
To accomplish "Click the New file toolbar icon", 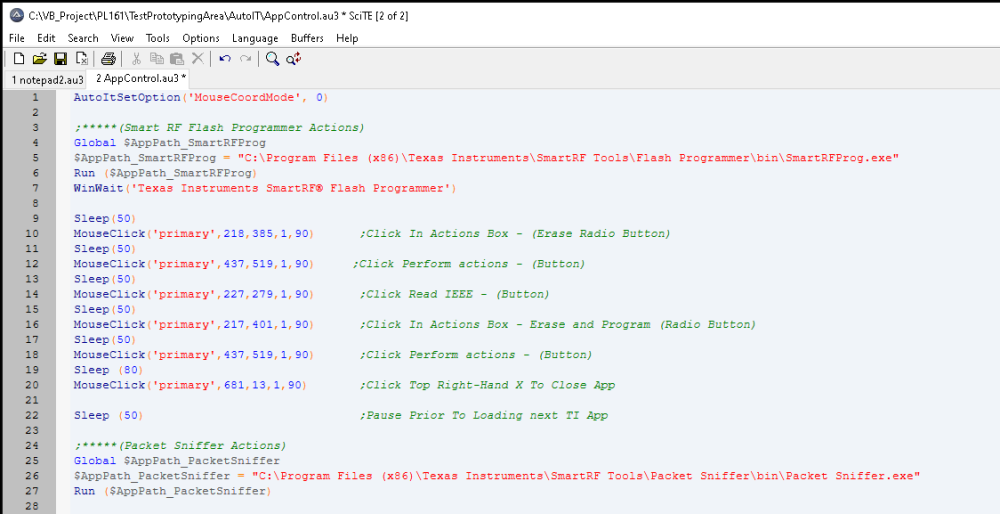I will tap(19, 59).
